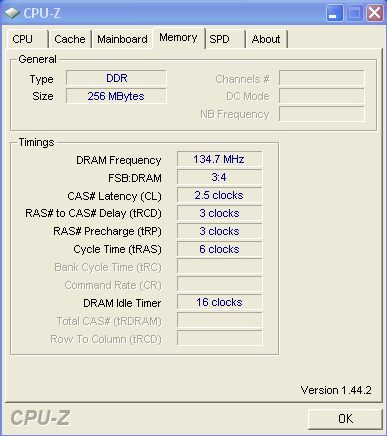Click the OK button
The image size is (387, 436).
(345, 419)
